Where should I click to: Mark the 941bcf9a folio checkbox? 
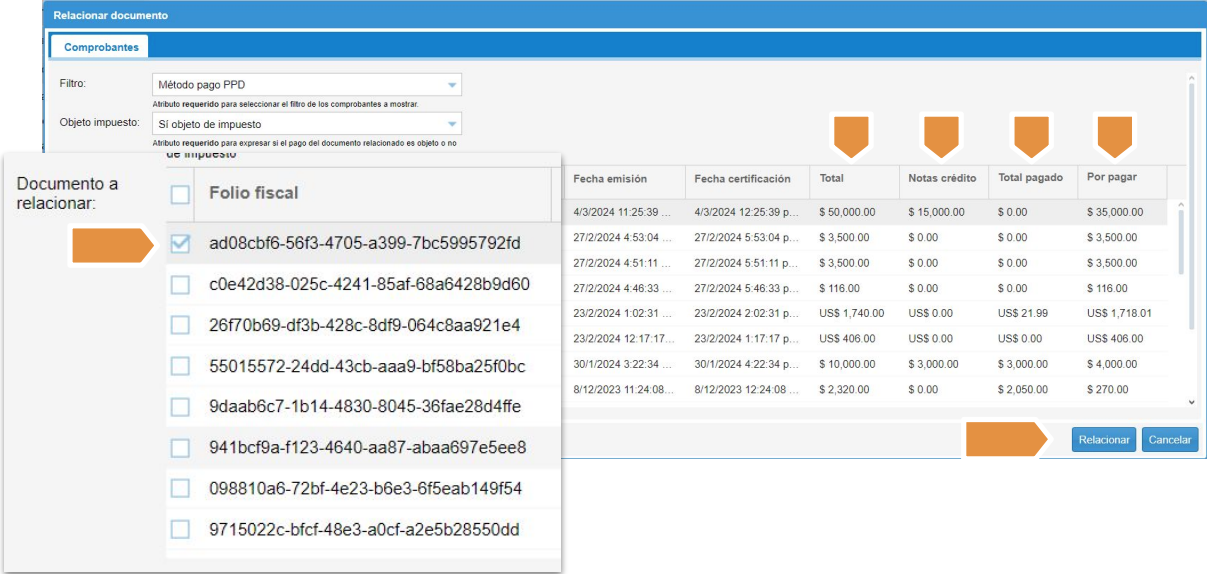[180, 448]
